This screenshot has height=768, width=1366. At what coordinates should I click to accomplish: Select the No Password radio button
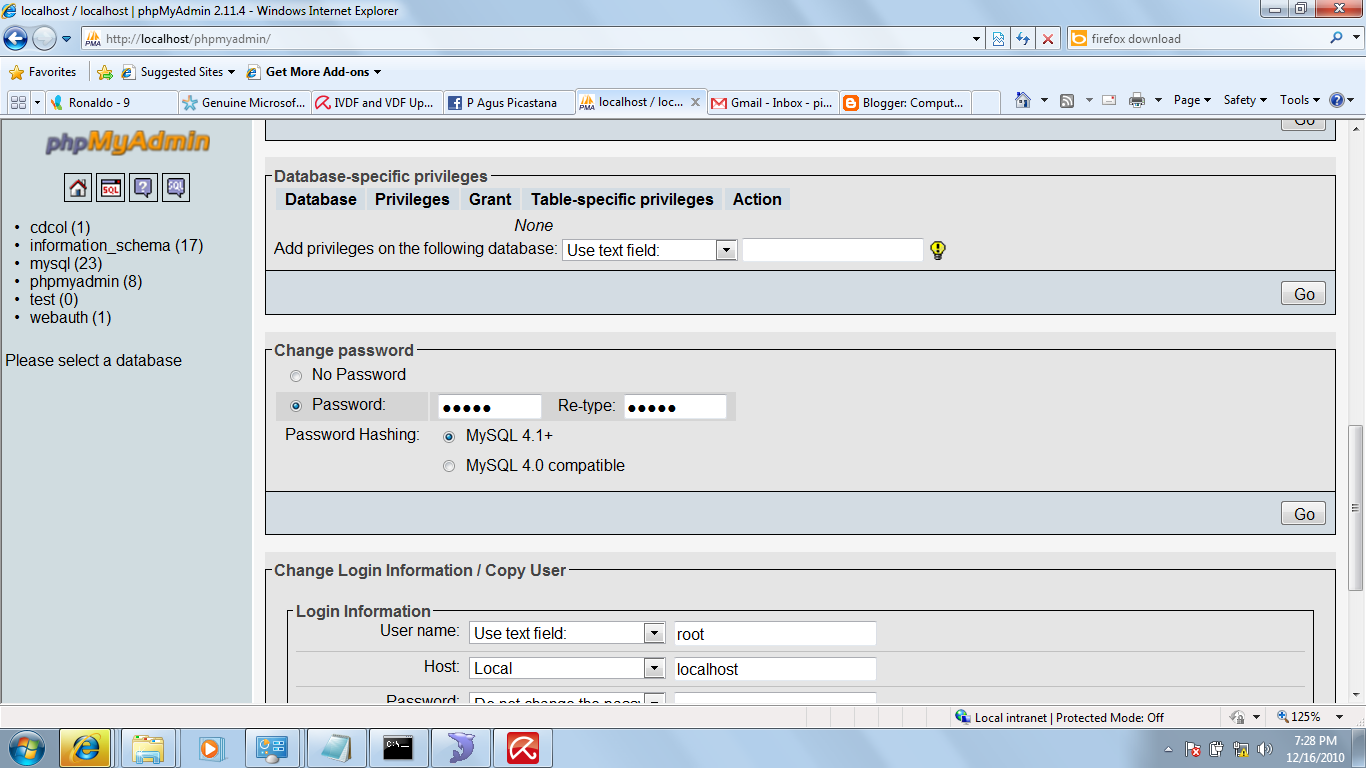tap(295, 376)
